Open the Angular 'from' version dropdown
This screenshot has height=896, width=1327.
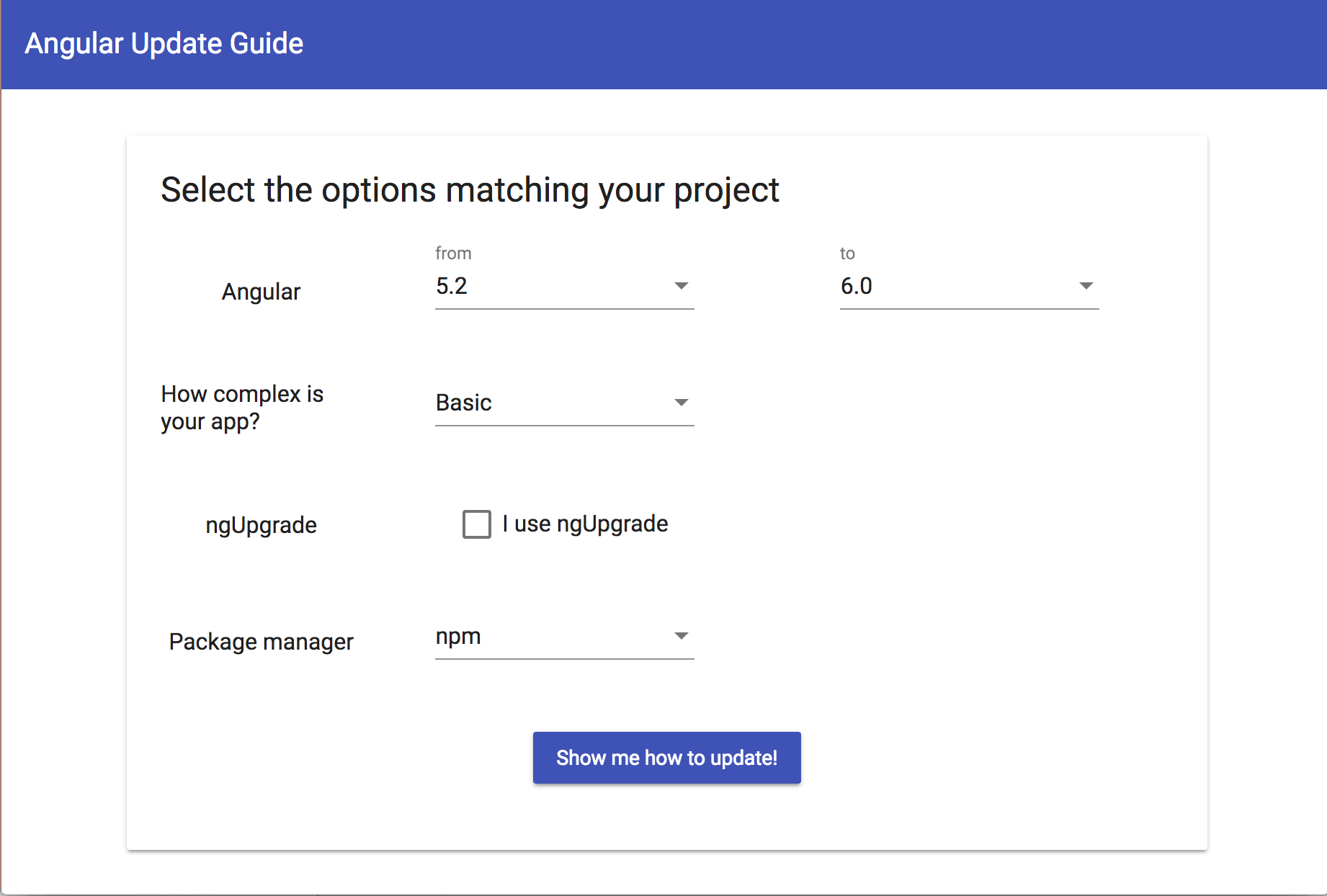point(564,286)
